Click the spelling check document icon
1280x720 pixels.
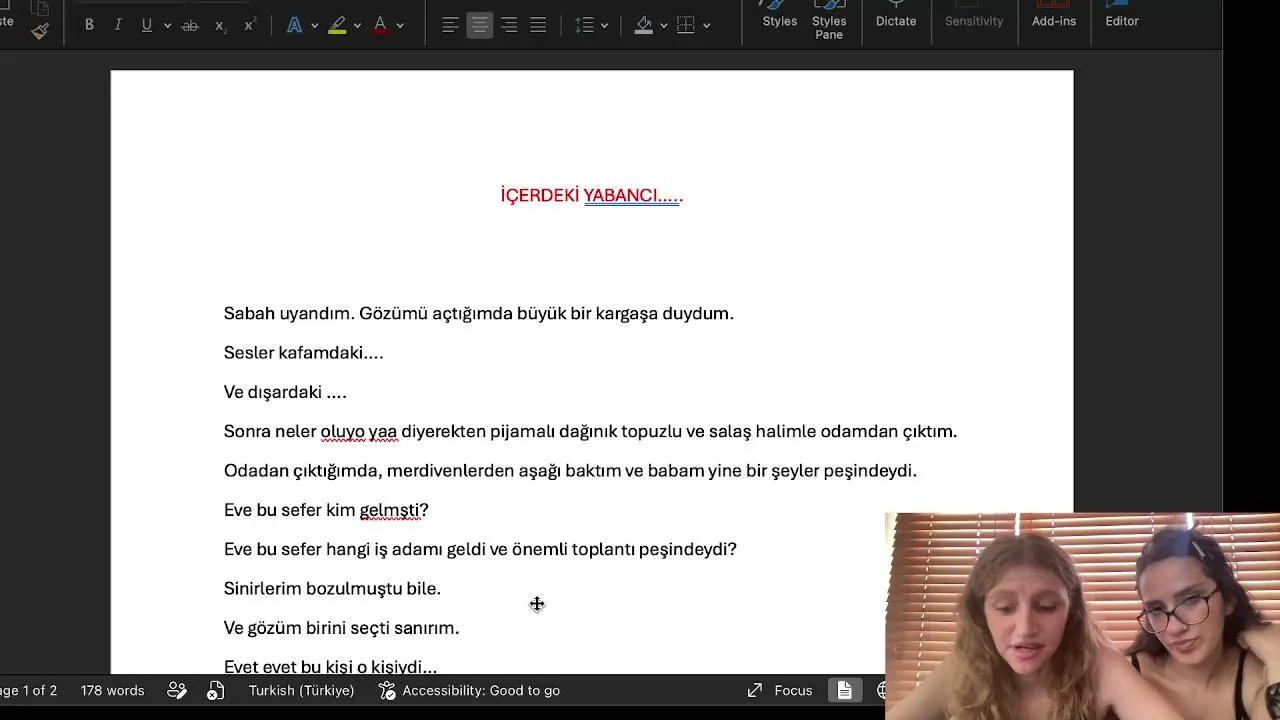[x=216, y=690]
